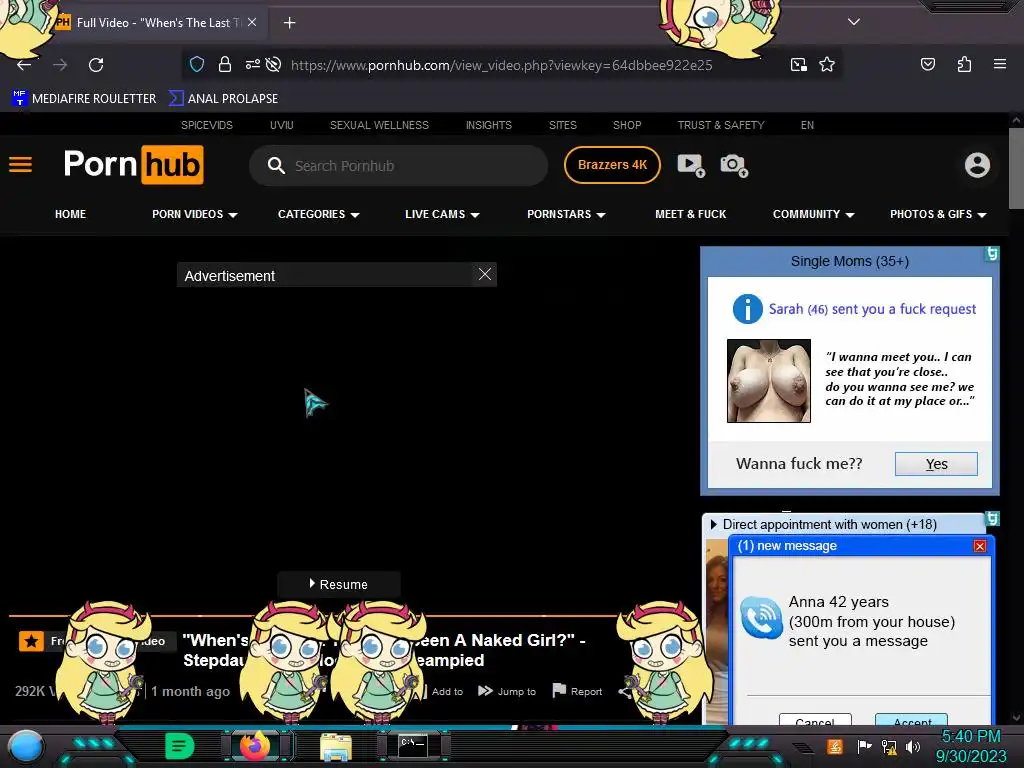Click the blue info icon in ad

coord(747,309)
